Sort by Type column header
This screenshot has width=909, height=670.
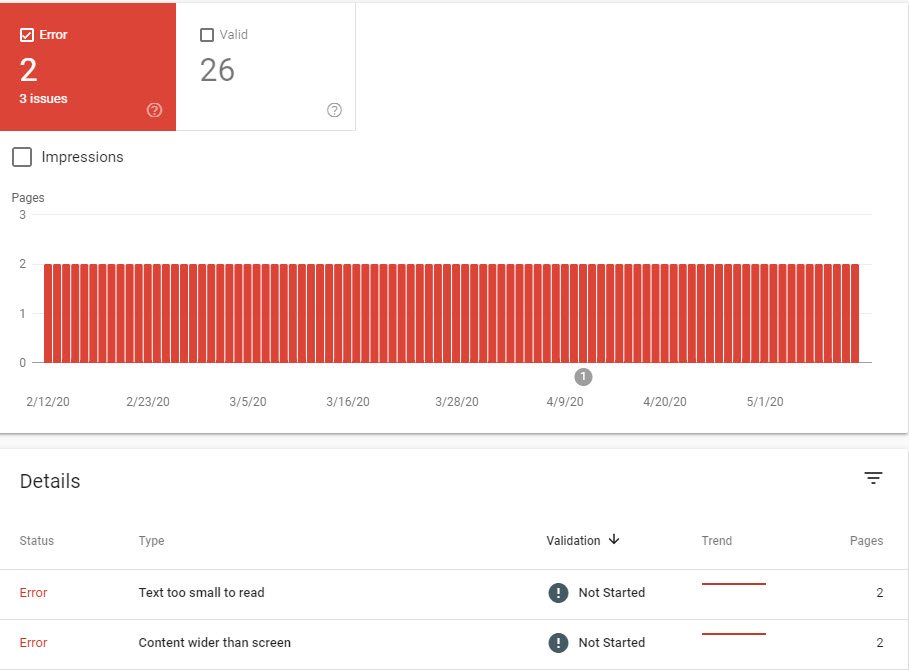(151, 541)
